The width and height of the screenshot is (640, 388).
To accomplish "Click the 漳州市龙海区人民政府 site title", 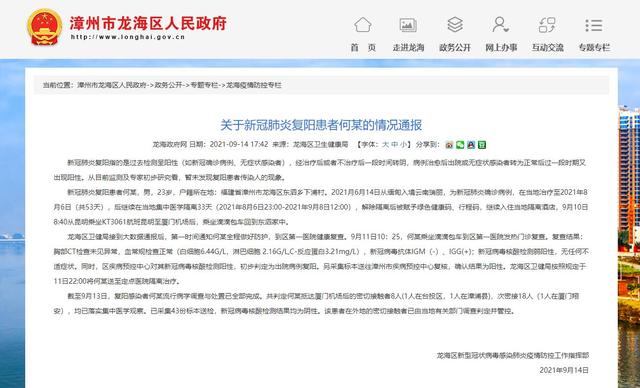I will coord(148,23).
